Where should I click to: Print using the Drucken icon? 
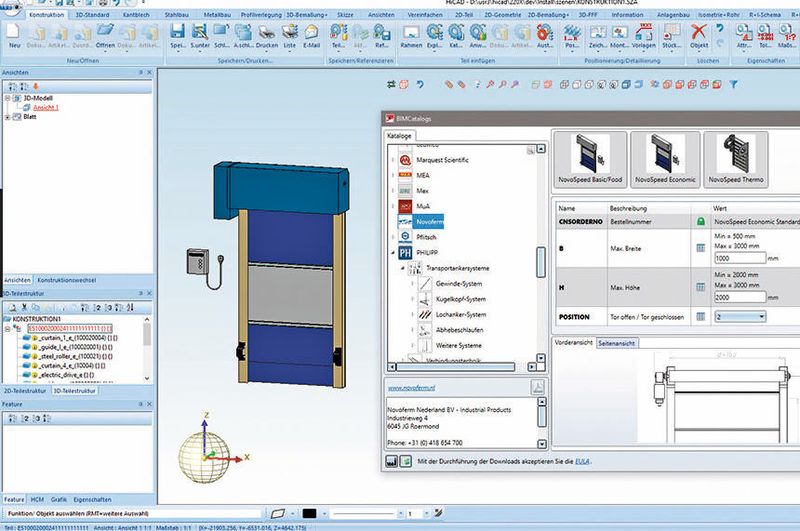coord(267,32)
